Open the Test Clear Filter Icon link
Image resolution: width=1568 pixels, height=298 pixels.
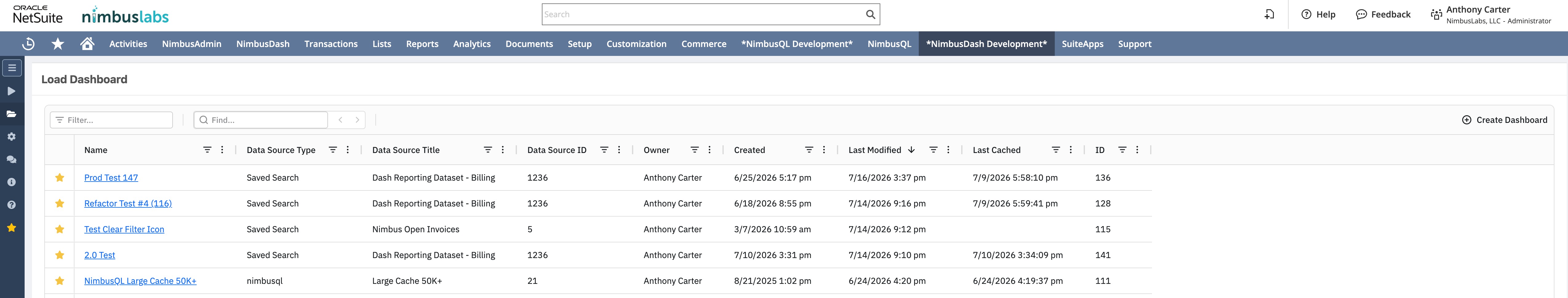click(x=124, y=229)
